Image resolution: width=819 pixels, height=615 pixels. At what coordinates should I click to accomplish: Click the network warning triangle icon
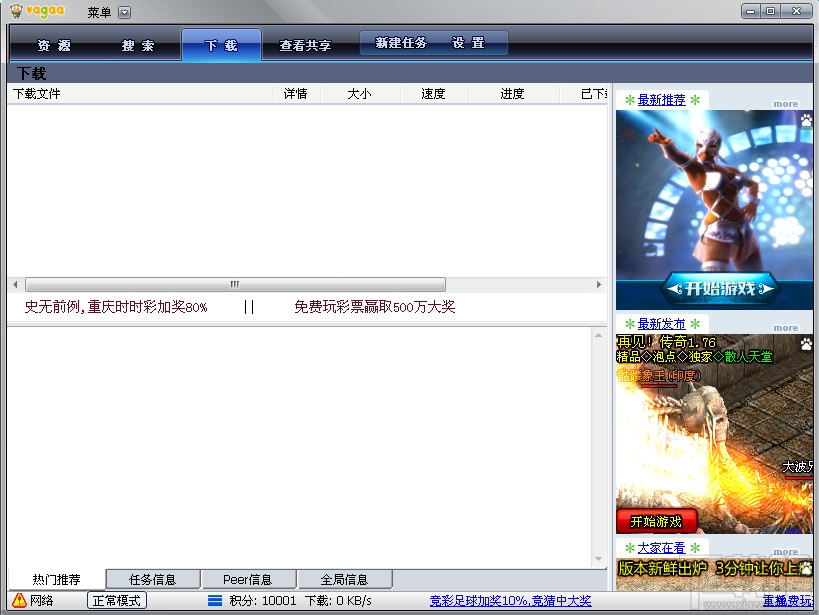coord(19,600)
